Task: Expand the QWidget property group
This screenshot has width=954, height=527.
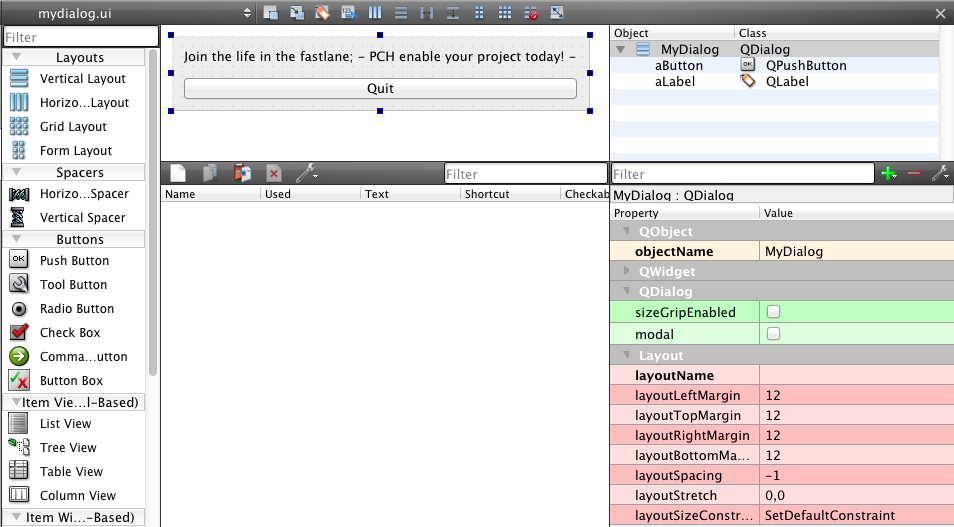Action: pyautogui.click(x=627, y=271)
